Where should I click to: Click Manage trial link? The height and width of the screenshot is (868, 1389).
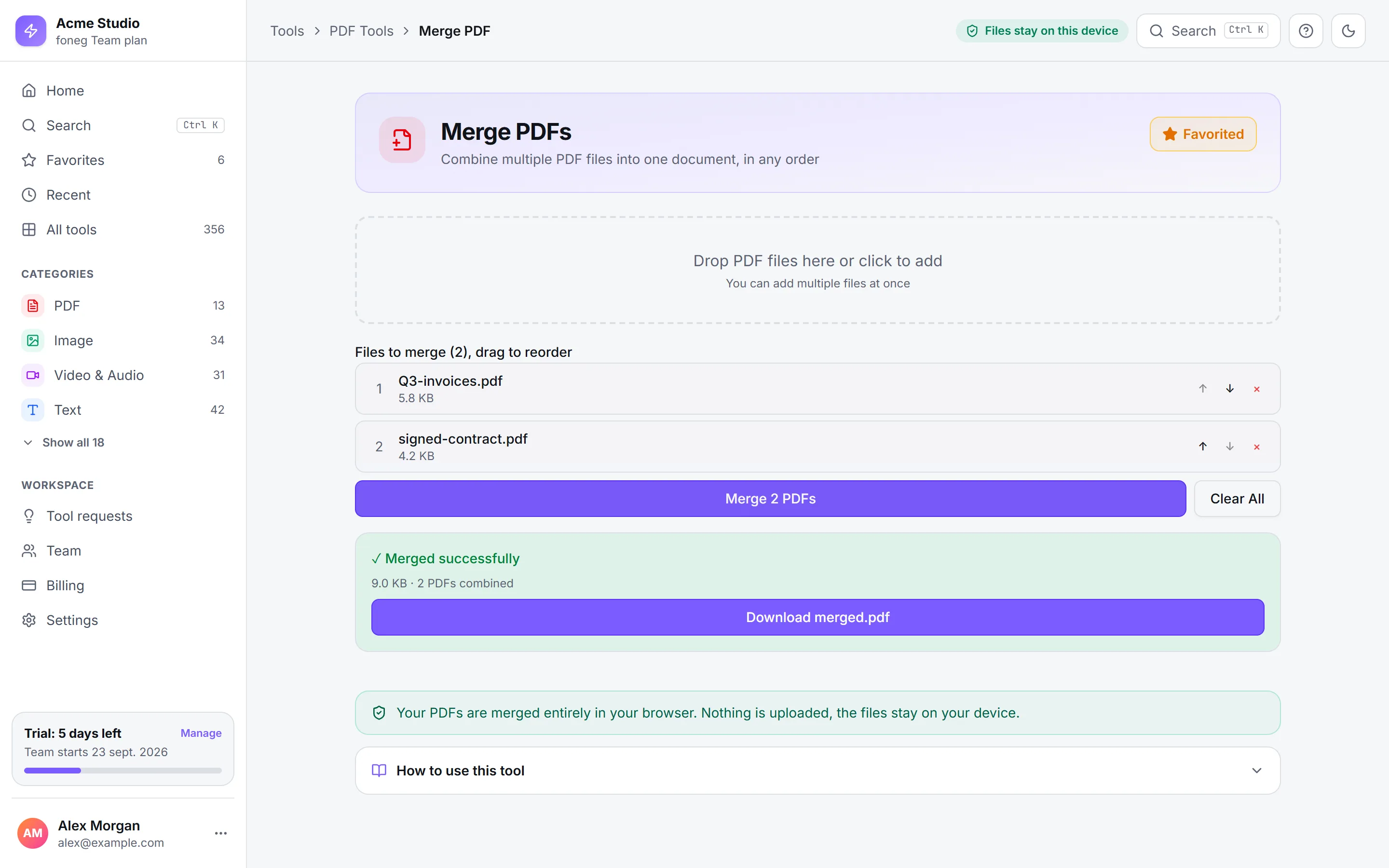click(x=201, y=733)
